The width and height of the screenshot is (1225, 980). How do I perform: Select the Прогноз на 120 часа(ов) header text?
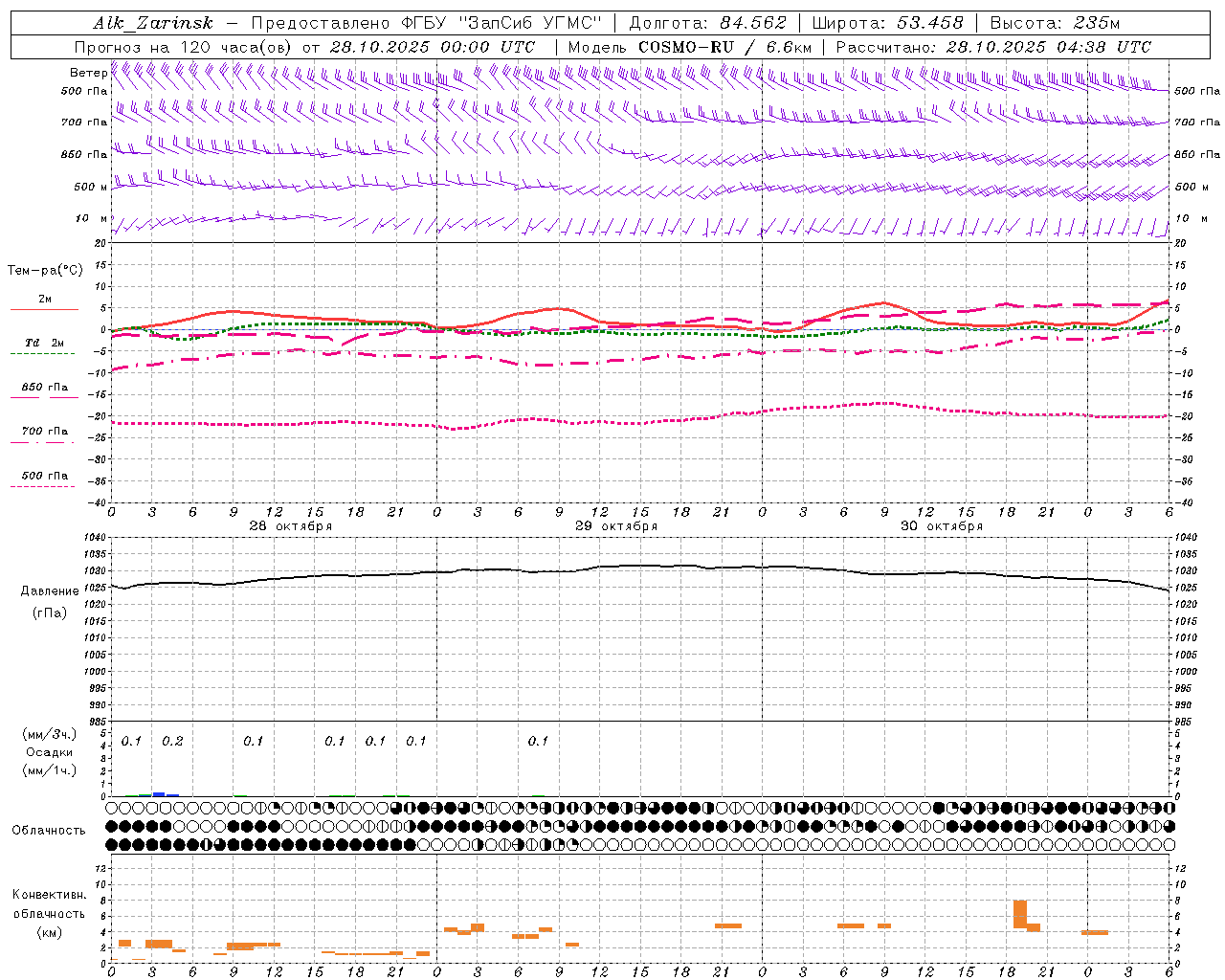pos(184,47)
